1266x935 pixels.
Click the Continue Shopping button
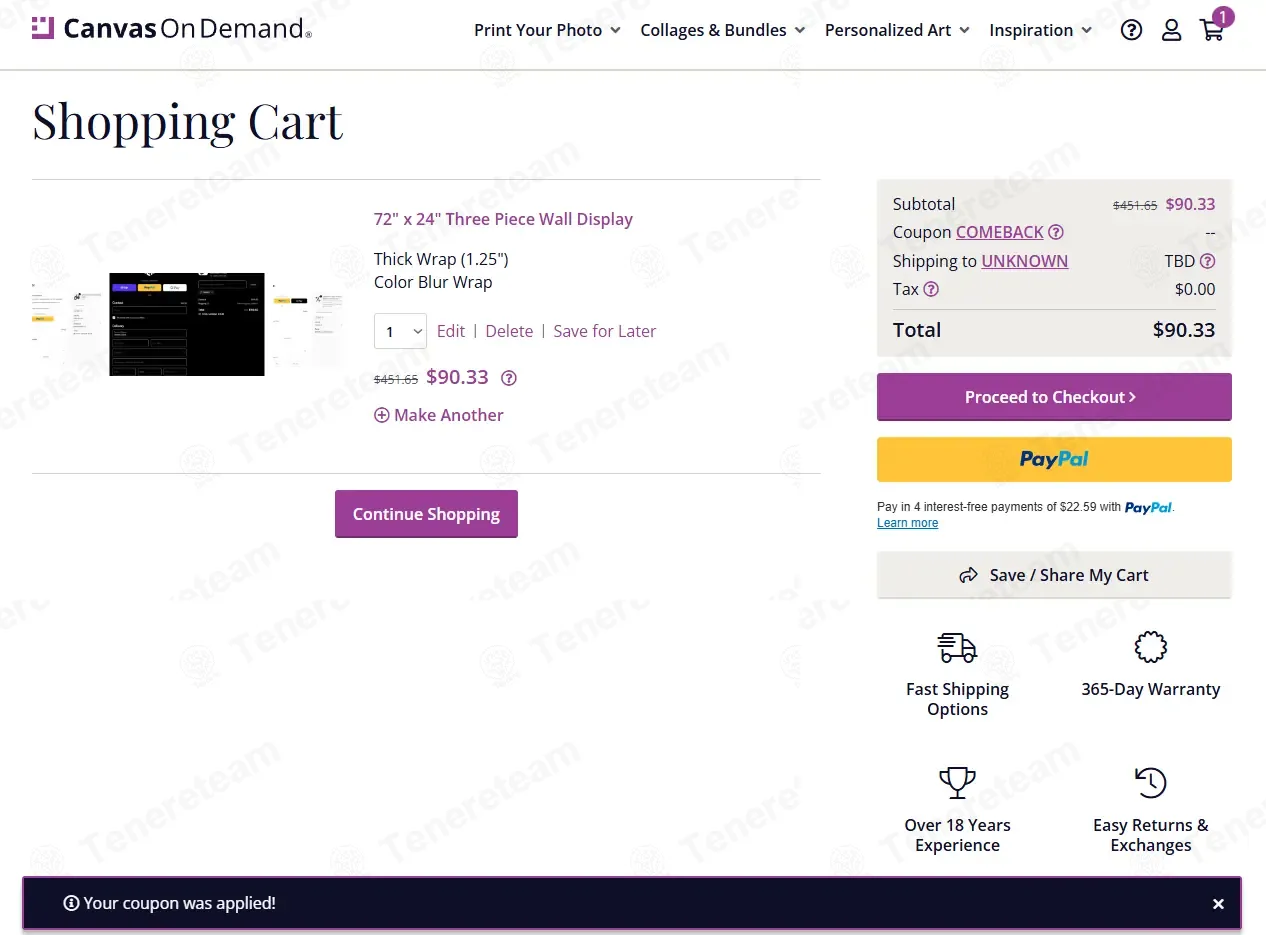tap(426, 514)
